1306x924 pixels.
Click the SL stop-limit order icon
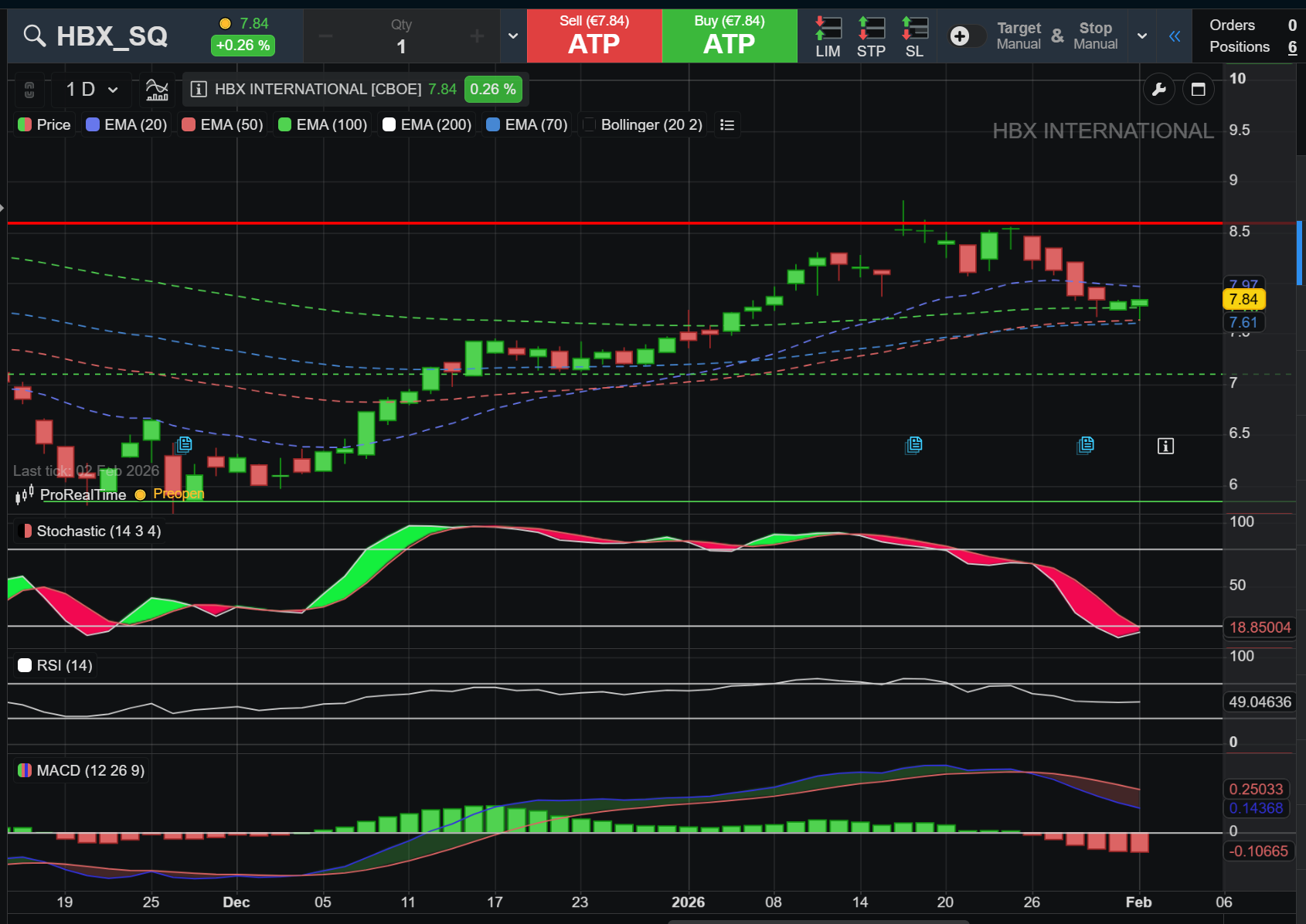coord(914,36)
